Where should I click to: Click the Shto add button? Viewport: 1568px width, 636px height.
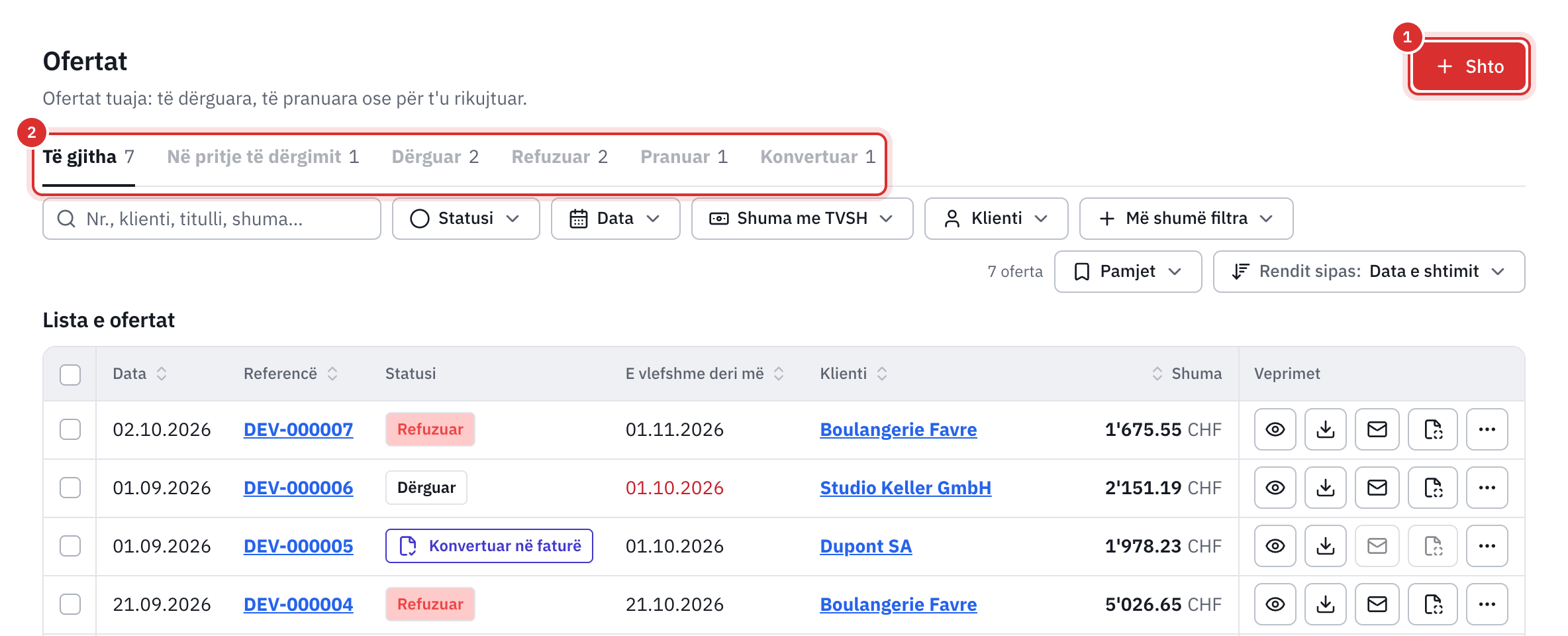(1469, 66)
